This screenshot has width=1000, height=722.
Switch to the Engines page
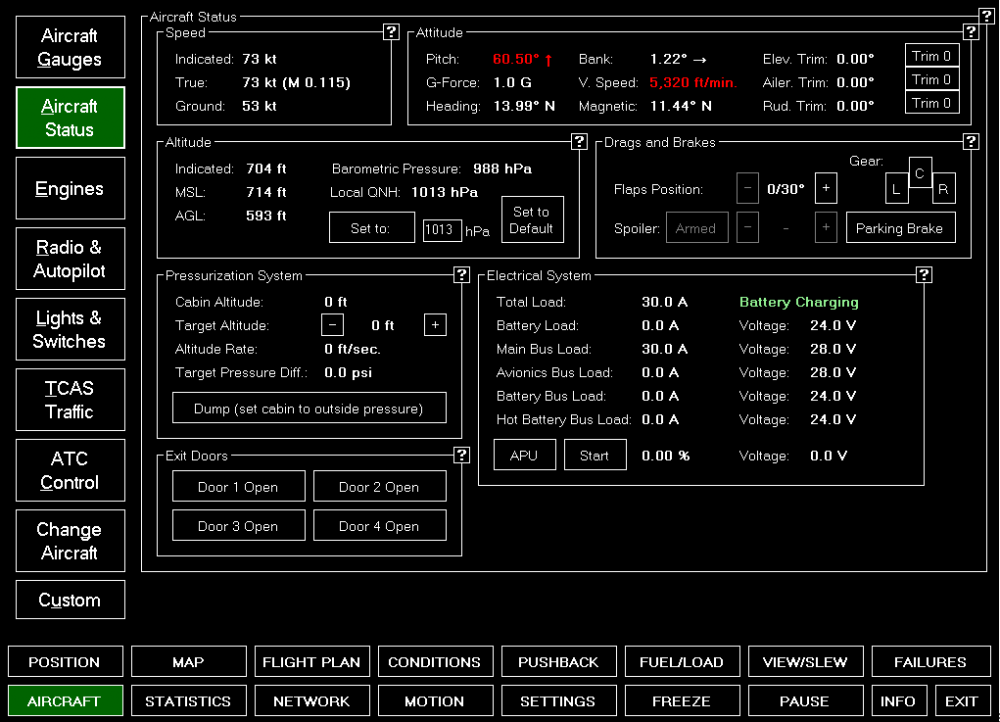point(70,189)
